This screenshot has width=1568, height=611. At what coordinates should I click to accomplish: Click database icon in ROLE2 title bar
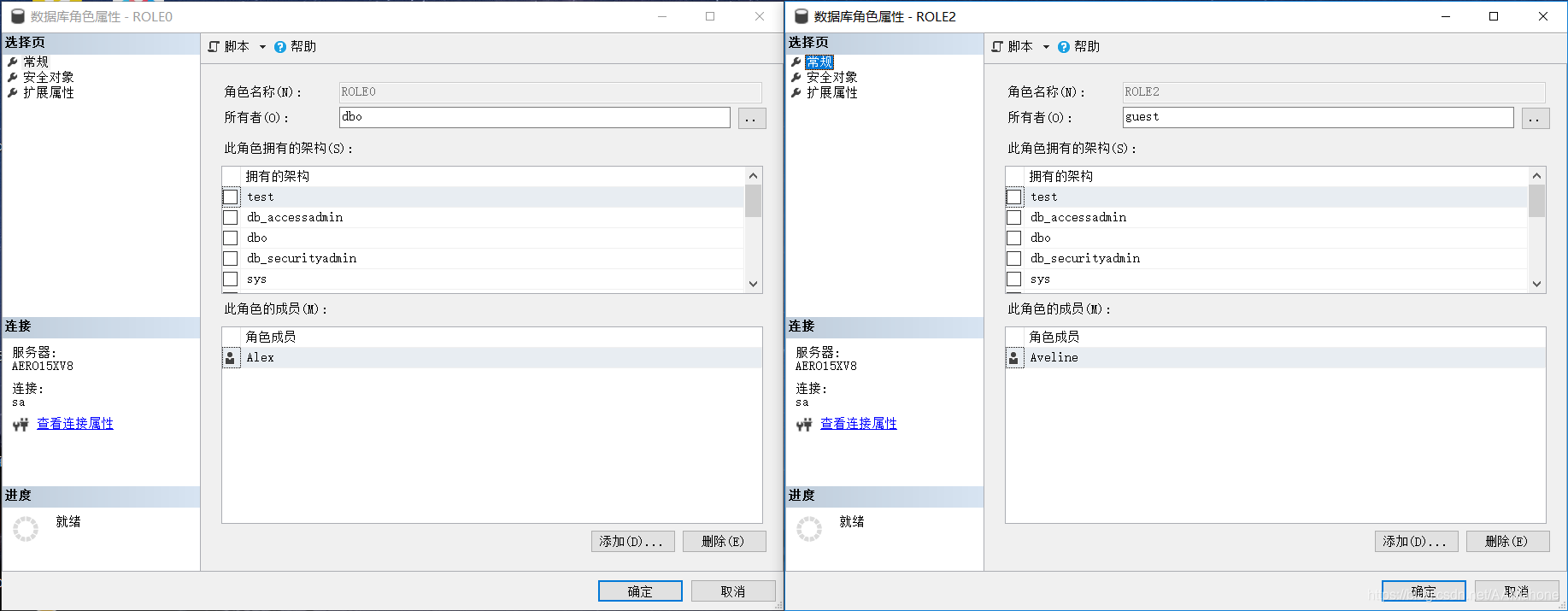click(x=801, y=16)
